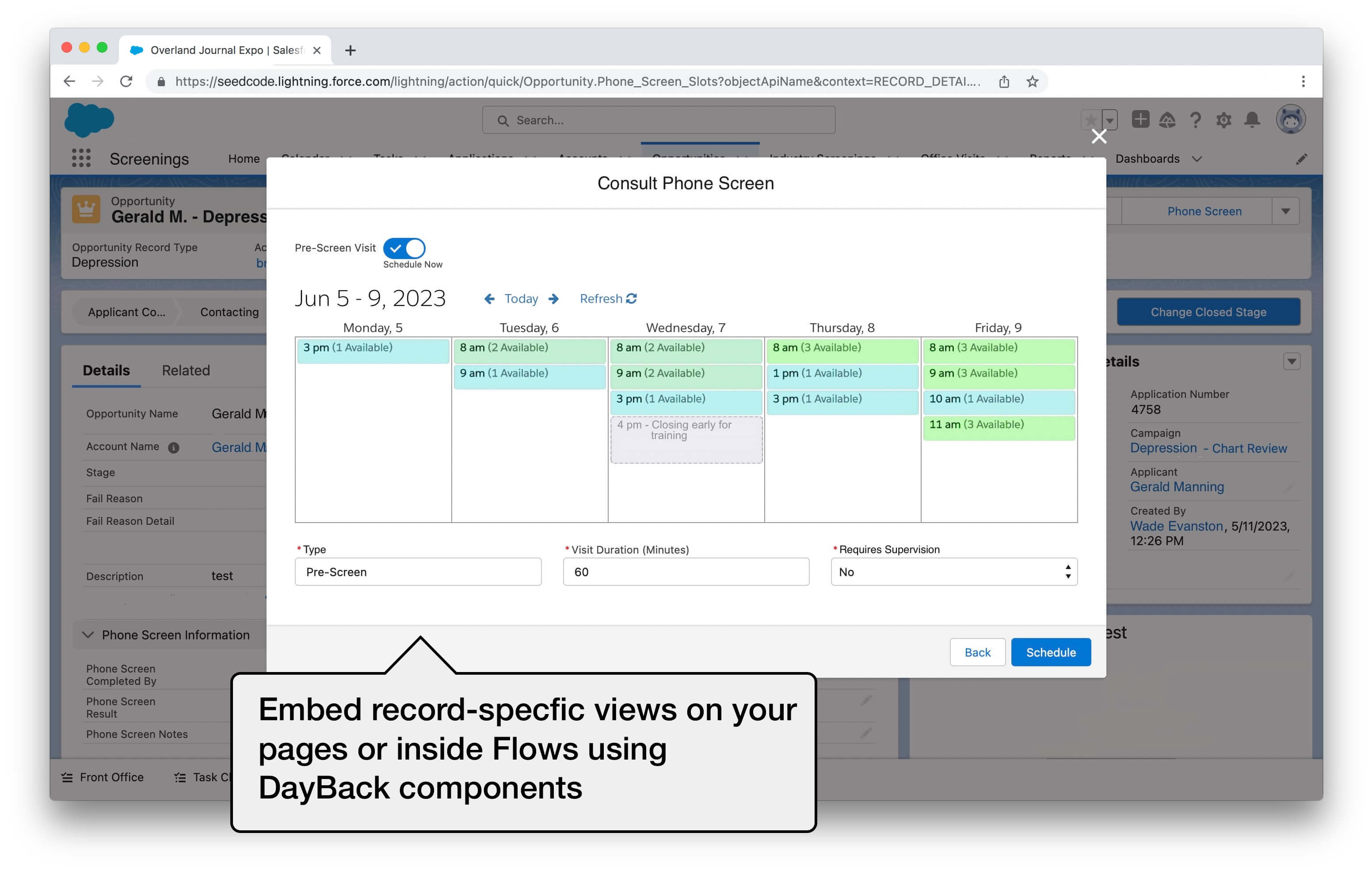Open the user profile avatar menu
Viewport: 1372px width, 871px height.
1291,120
